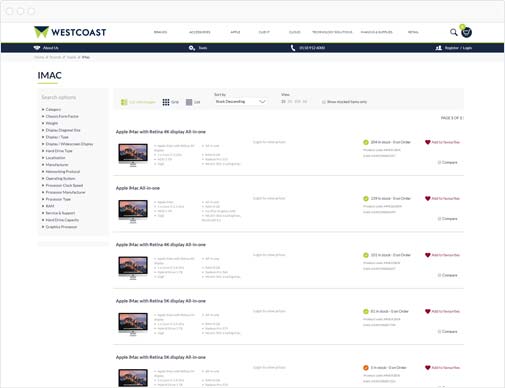Image resolution: width=505 pixels, height=388 pixels.
Task: Click green stock status icon beside 204 in stock
Action: tap(366, 142)
